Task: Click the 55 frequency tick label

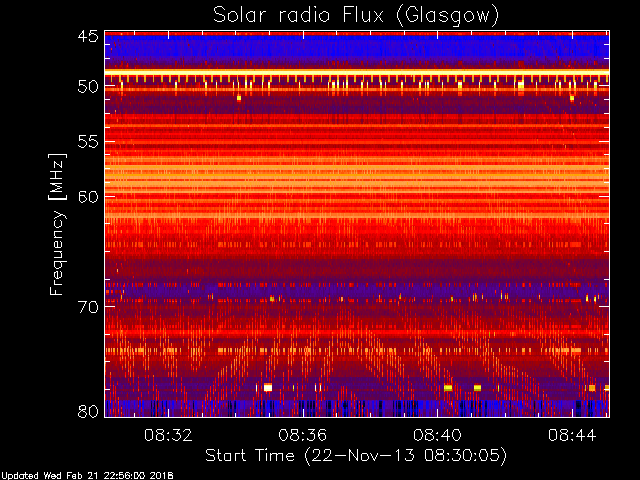Action: tap(89, 142)
